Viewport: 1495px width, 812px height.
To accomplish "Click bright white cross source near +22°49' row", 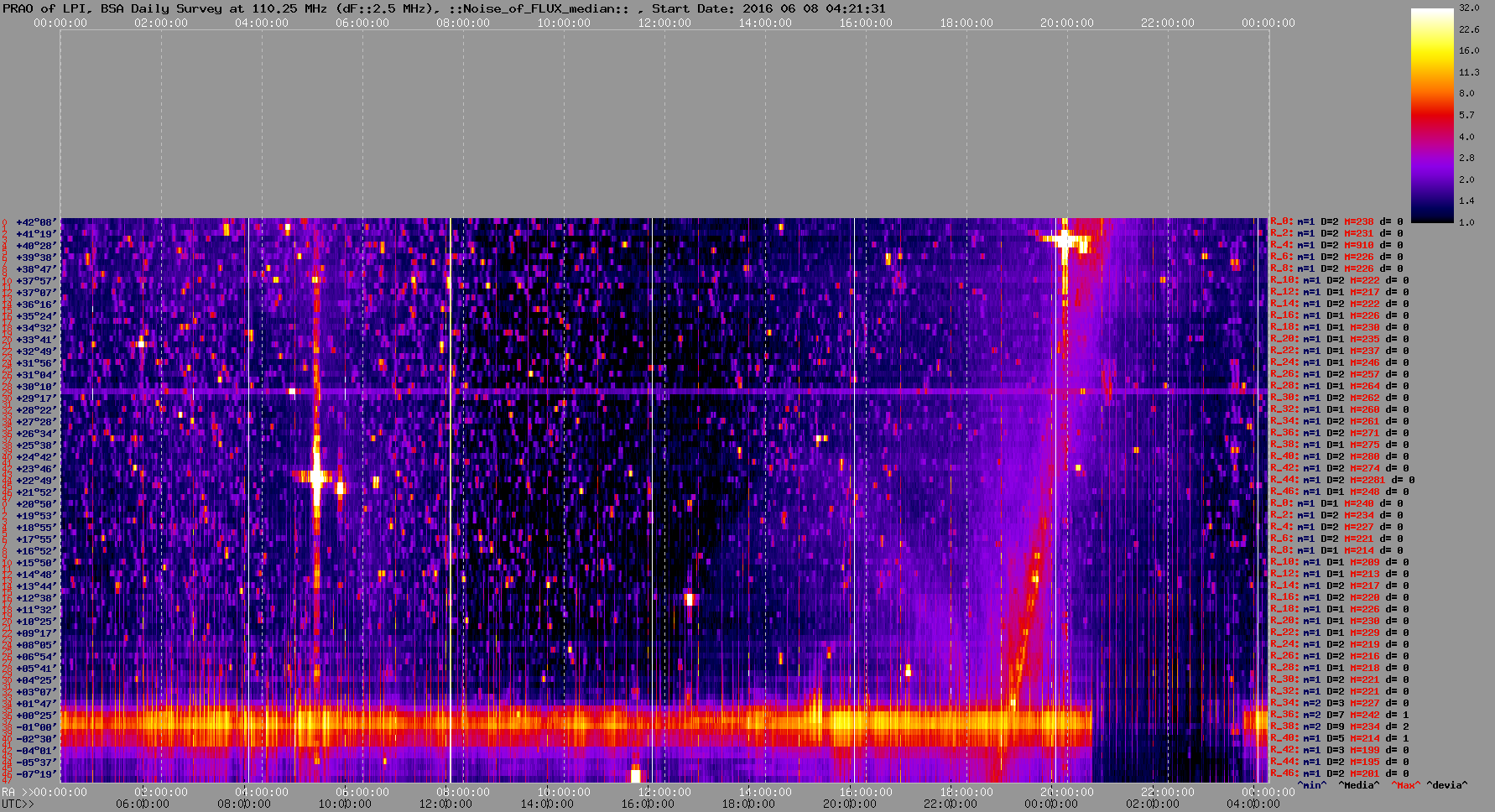I will [317, 477].
